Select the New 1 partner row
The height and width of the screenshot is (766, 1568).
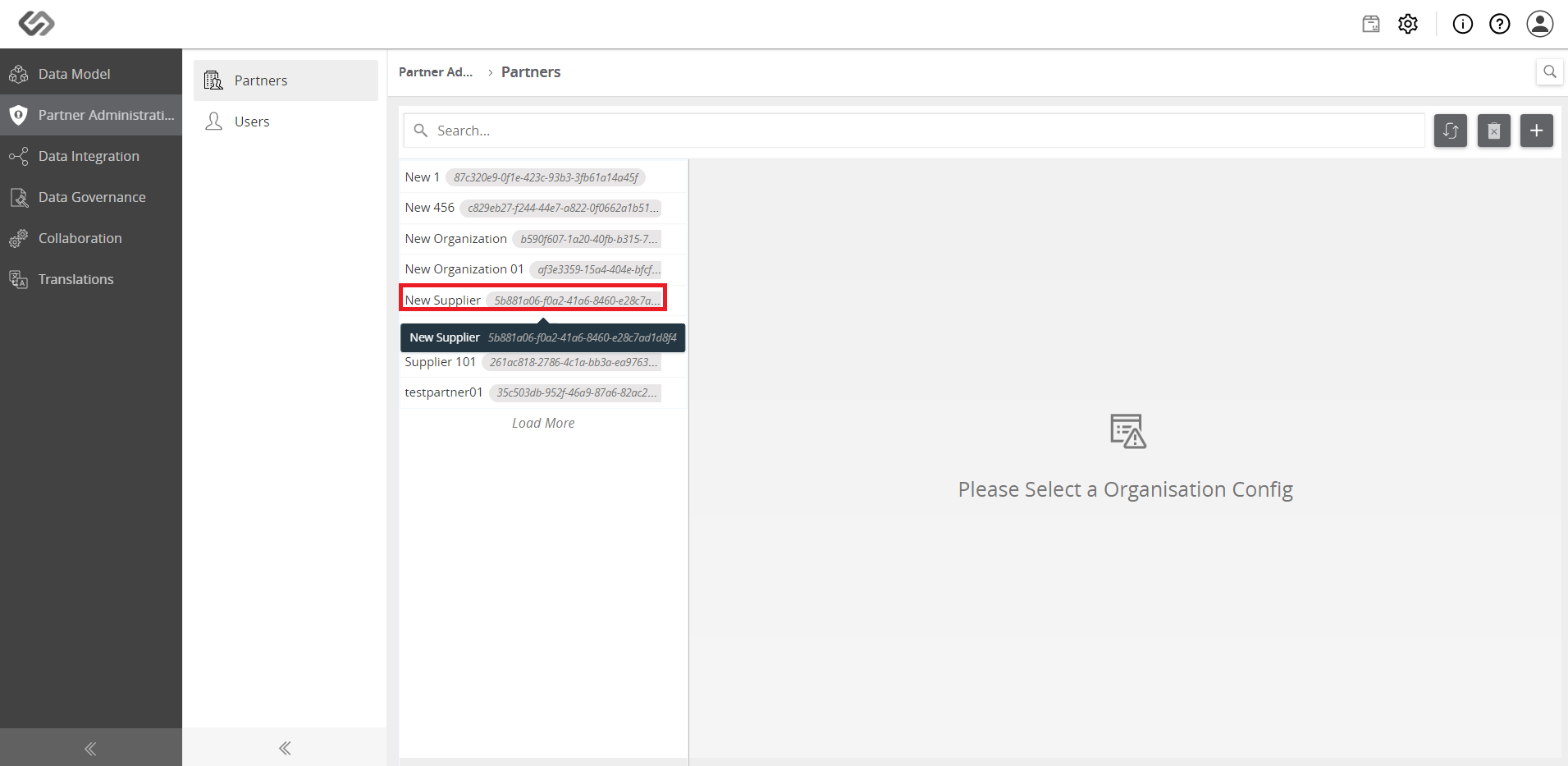(543, 177)
